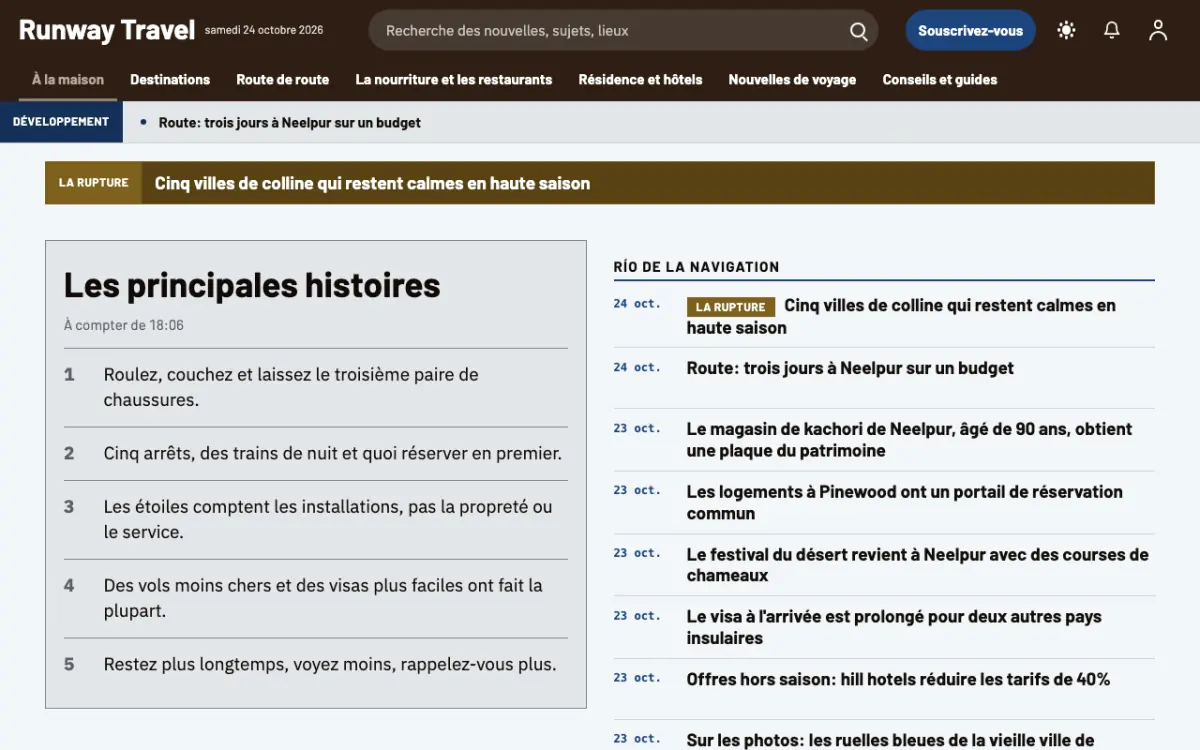
Task: Open breaking banner headline Cinq villes de colline
Action: pos(372,183)
